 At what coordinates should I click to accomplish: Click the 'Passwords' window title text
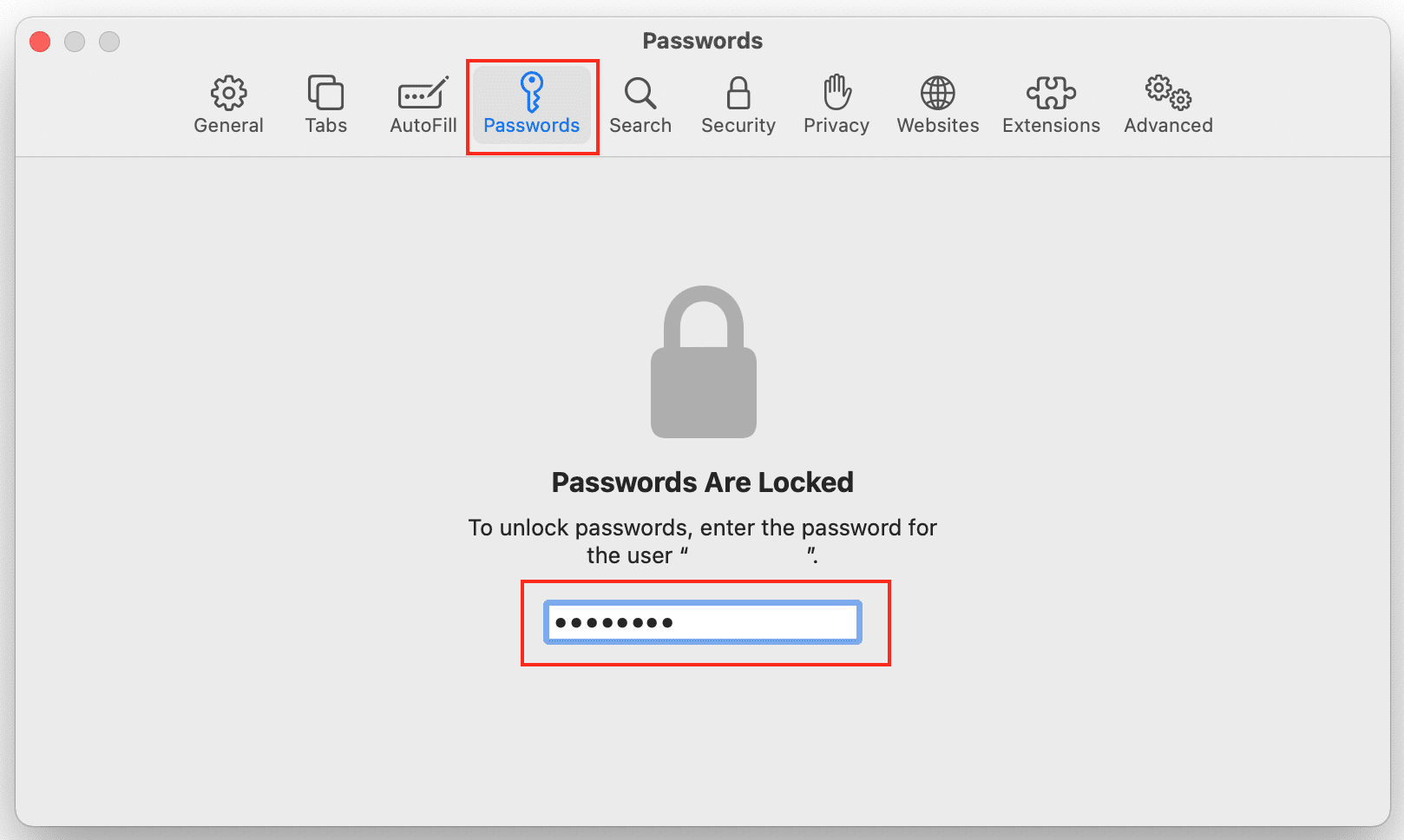pos(703,41)
